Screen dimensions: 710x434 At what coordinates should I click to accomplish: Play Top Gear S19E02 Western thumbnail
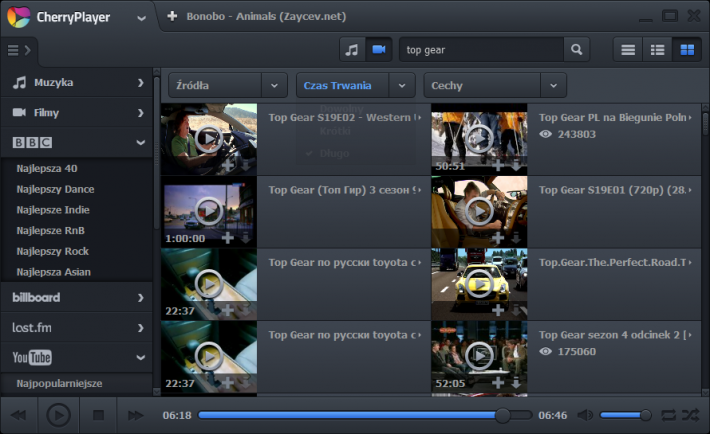pos(209,139)
